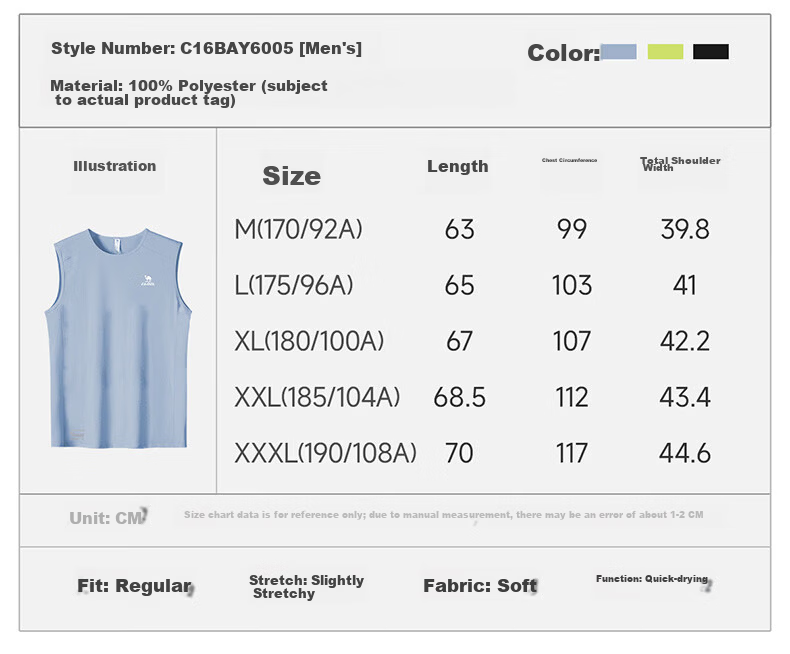Select the black color swatch

[710, 52]
